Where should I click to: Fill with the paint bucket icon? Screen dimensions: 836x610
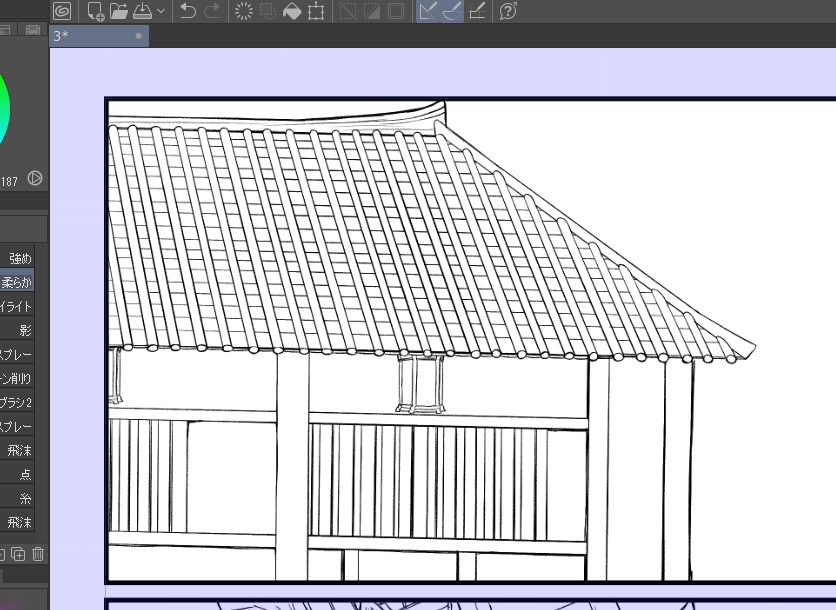(x=292, y=11)
